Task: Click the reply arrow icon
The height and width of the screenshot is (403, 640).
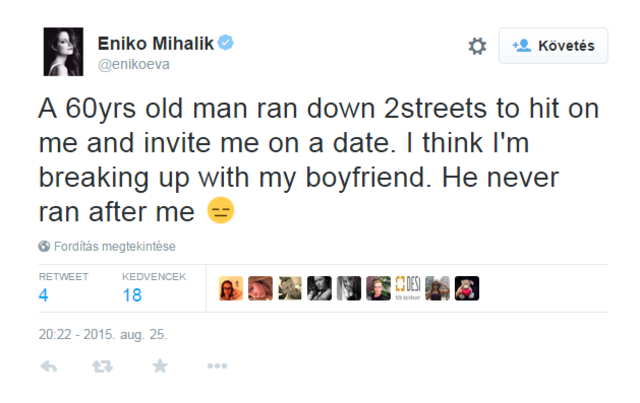Action: [48, 367]
